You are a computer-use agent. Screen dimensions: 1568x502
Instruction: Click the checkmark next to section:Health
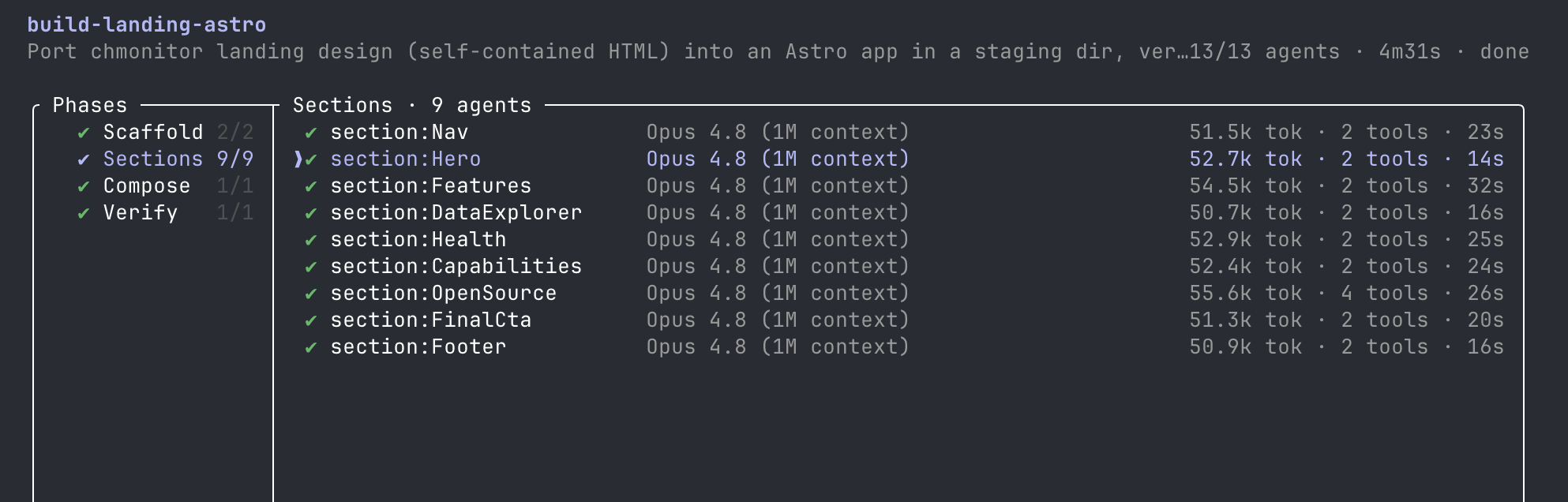click(x=311, y=240)
